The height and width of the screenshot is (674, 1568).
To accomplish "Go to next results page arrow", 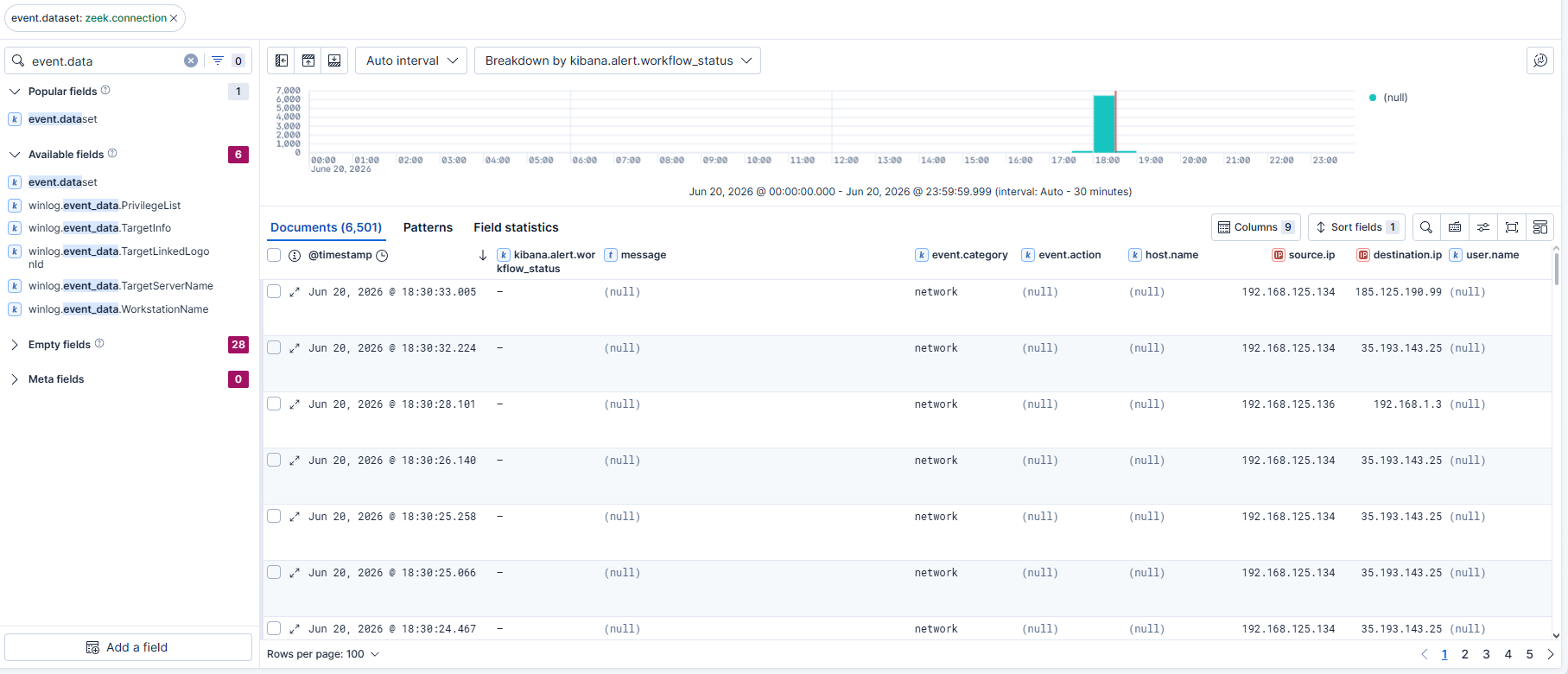I will 1551,654.
